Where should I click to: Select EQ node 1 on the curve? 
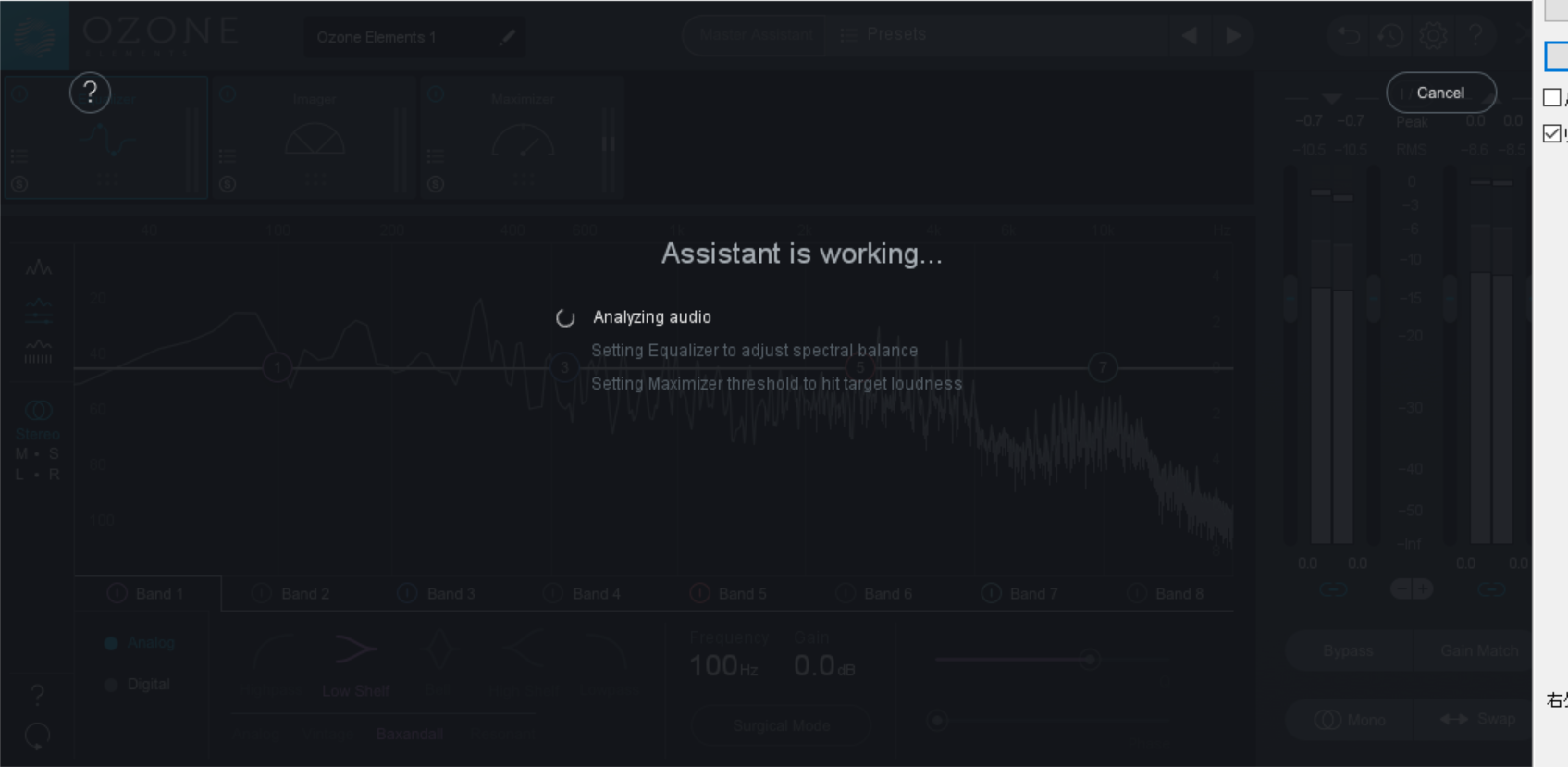[x=277, y=367]
